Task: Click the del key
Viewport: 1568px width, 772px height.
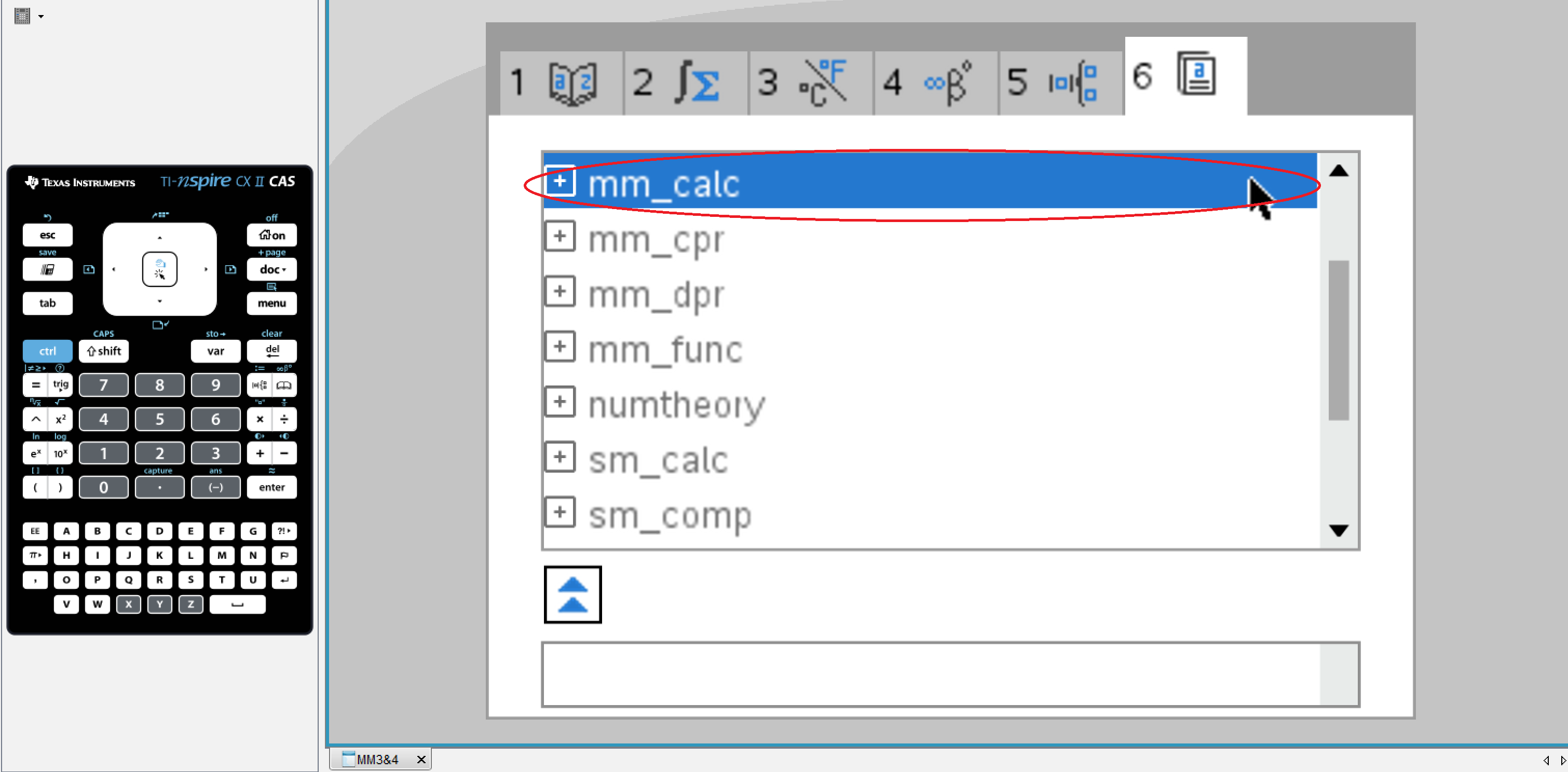Action: 271,351
